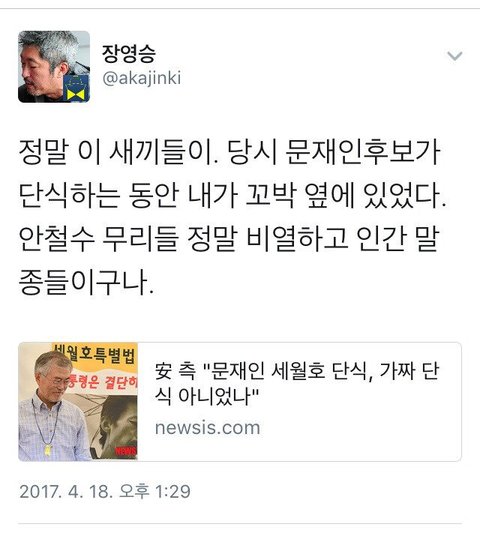Click the yellow ribbon badge on the avatar

76,88
